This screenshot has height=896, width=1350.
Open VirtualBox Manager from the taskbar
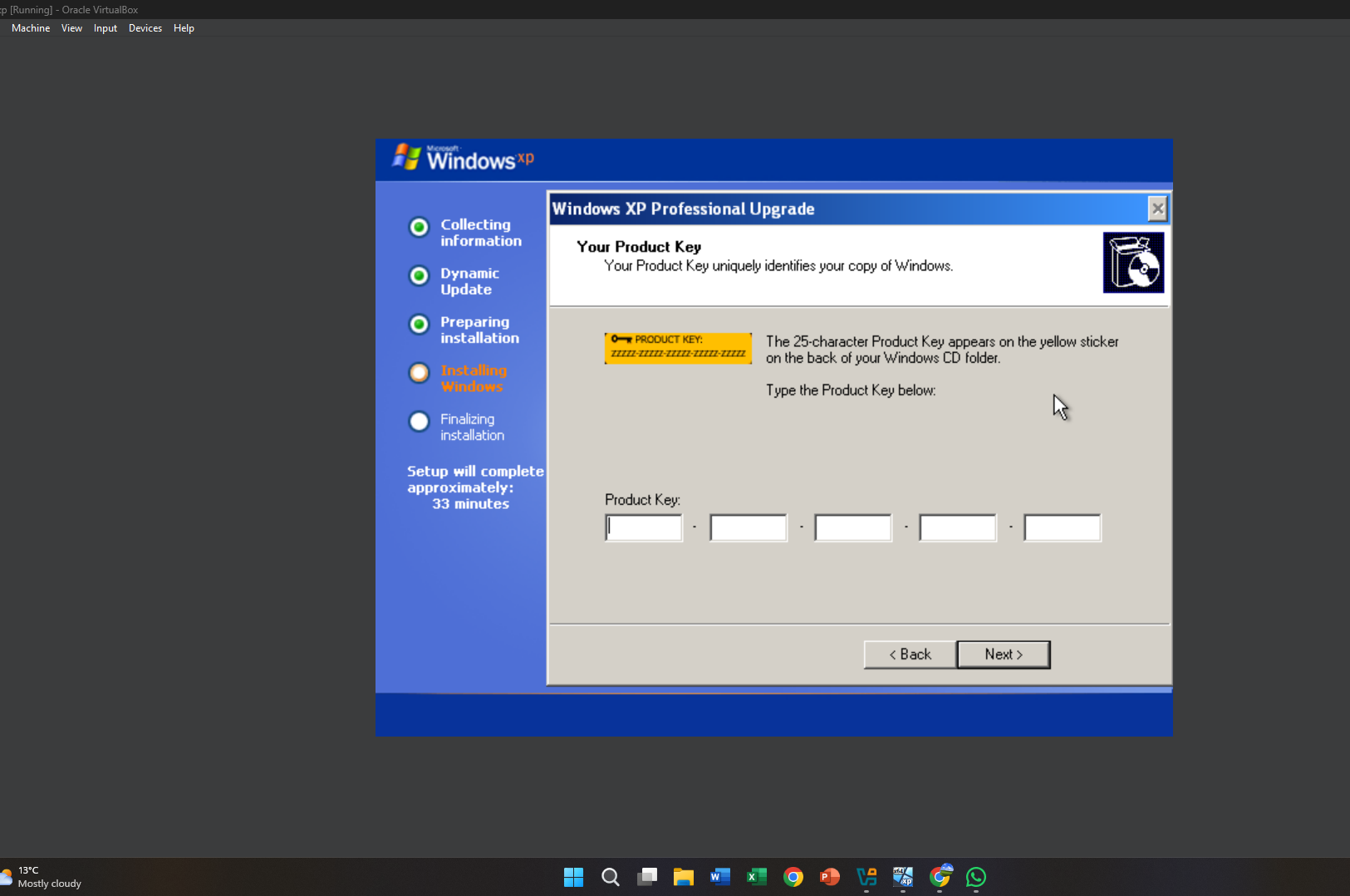pyautogui.click(x=866, y=877)
